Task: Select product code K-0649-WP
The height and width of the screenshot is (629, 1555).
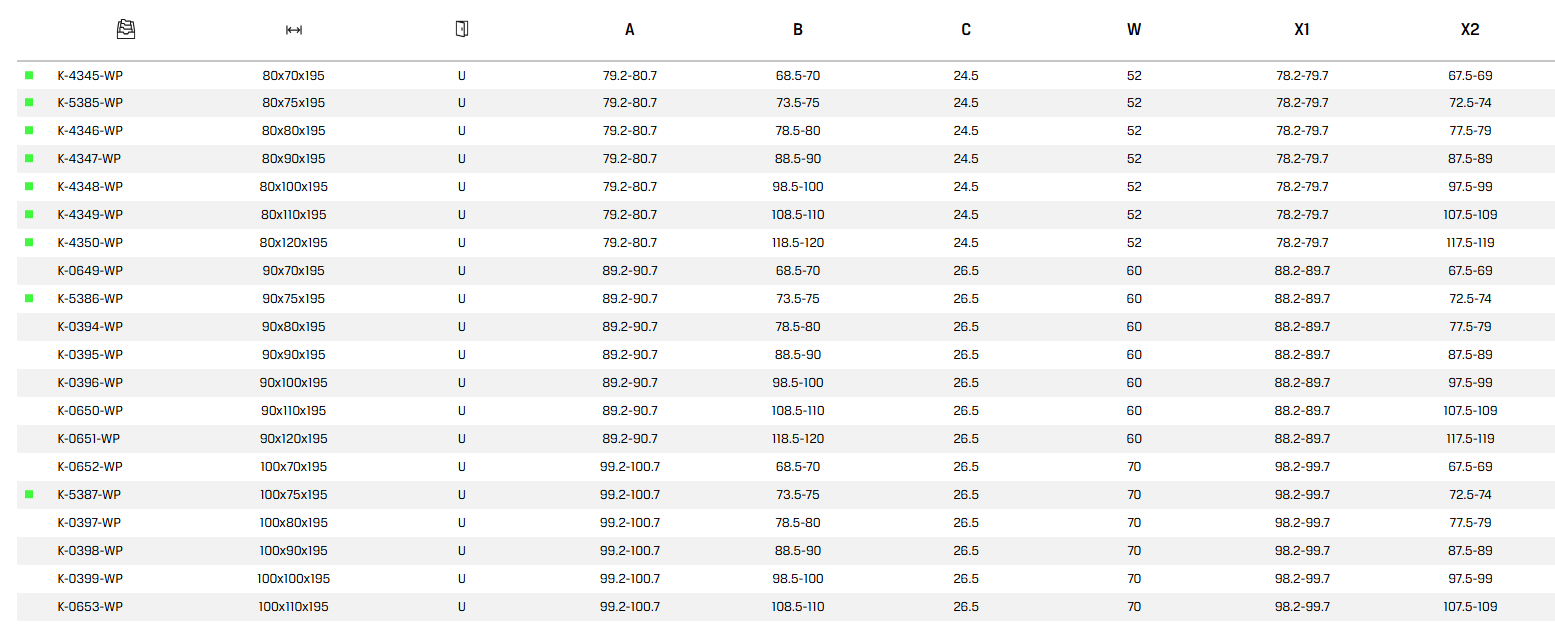Action: pyautogui.click(x=90, y=271)
